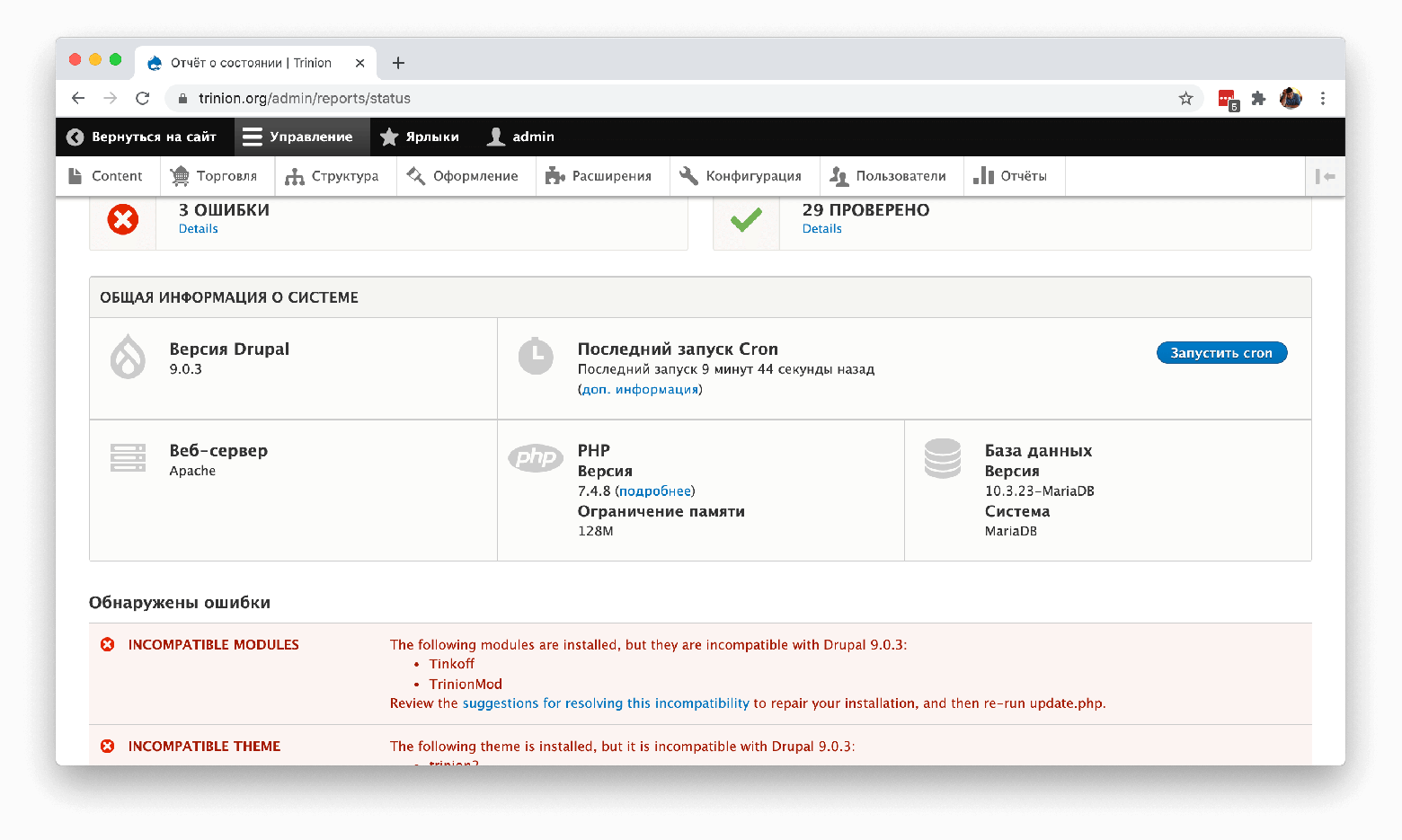Screen dimensions: 1402x840
Task: Click the web server icon
Action: tap(128, 457)
